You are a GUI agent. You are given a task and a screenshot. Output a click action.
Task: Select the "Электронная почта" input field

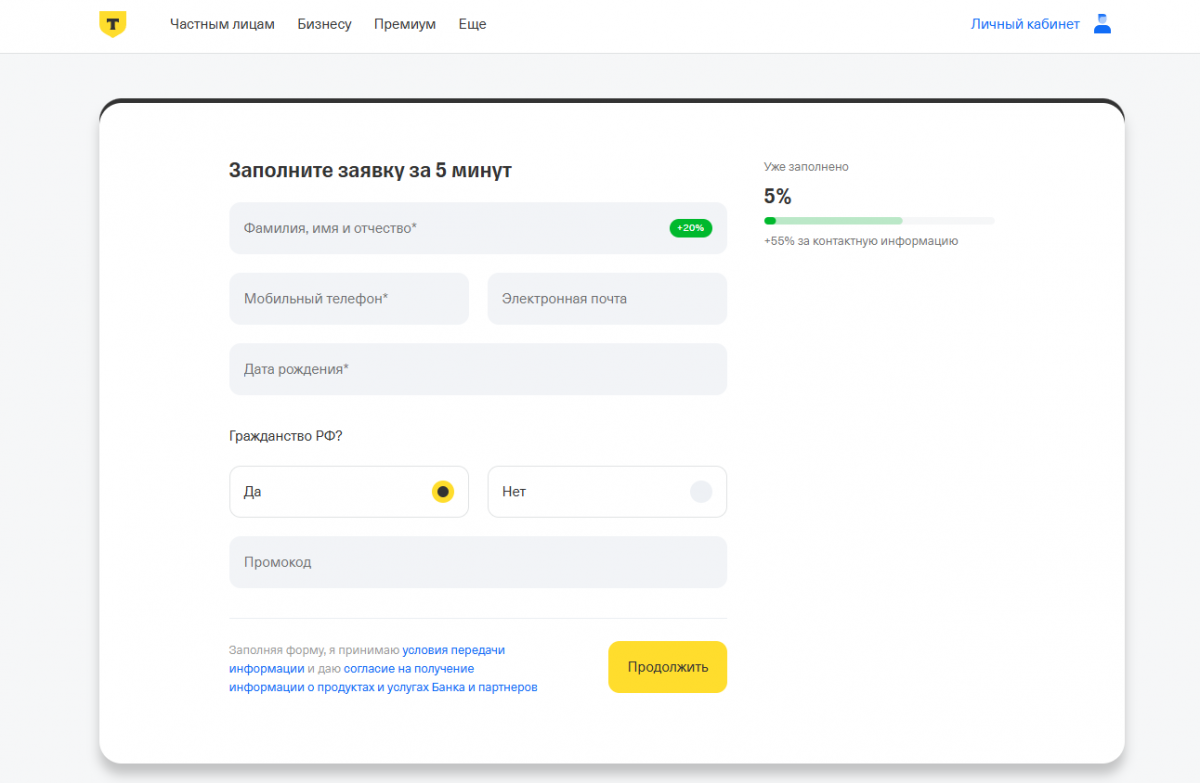point(606,299)
